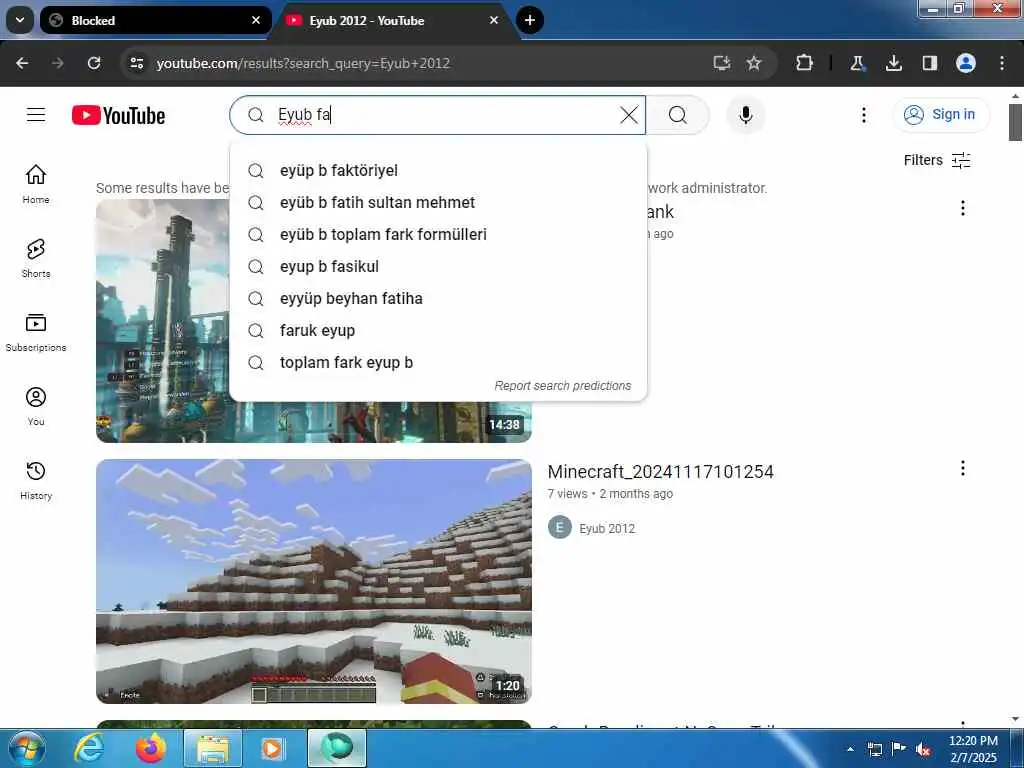This screenshot has width=1024, height=768.
Task: Expand the tab search dropdown arrow
Action: (20, 20)
